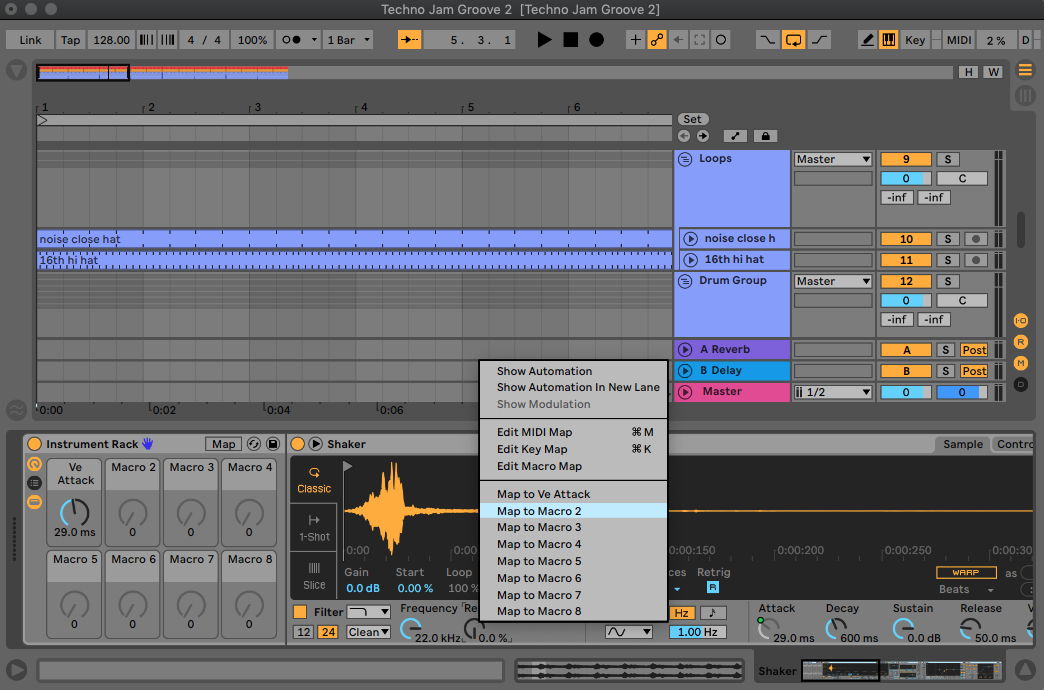Select Classic playback mode in the Shaker
The image size is (1044, 690).
pyautogui.click(x=313, y=482)
